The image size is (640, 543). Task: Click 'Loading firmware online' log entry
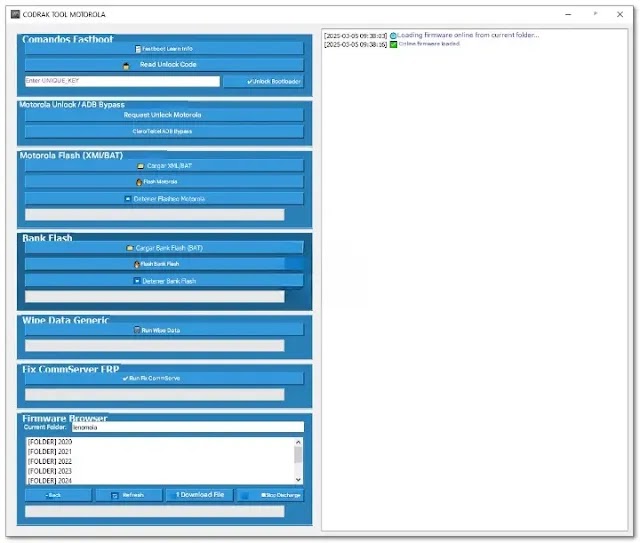coord(468,35)
